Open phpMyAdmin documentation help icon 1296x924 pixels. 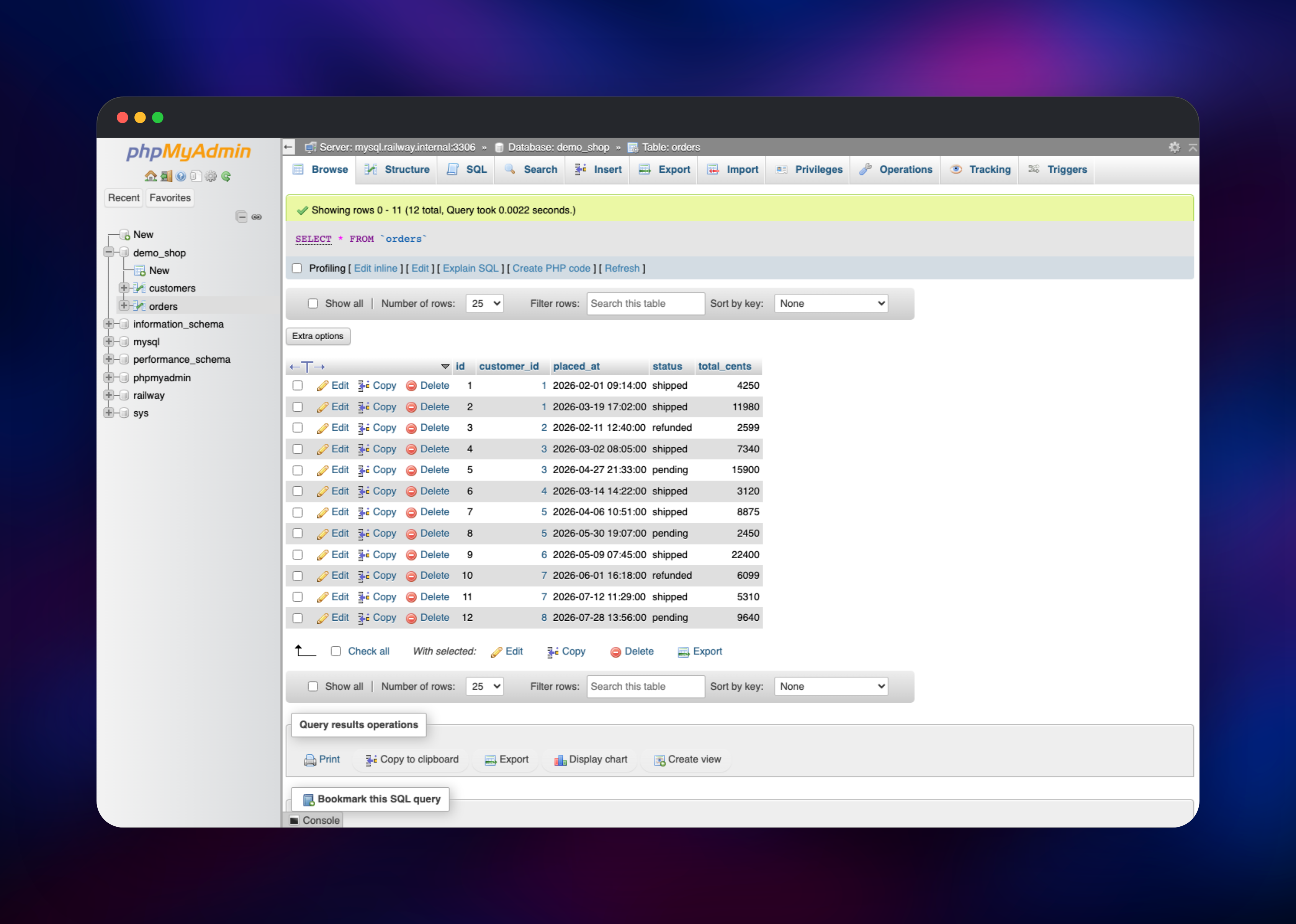tap(181, 177)
